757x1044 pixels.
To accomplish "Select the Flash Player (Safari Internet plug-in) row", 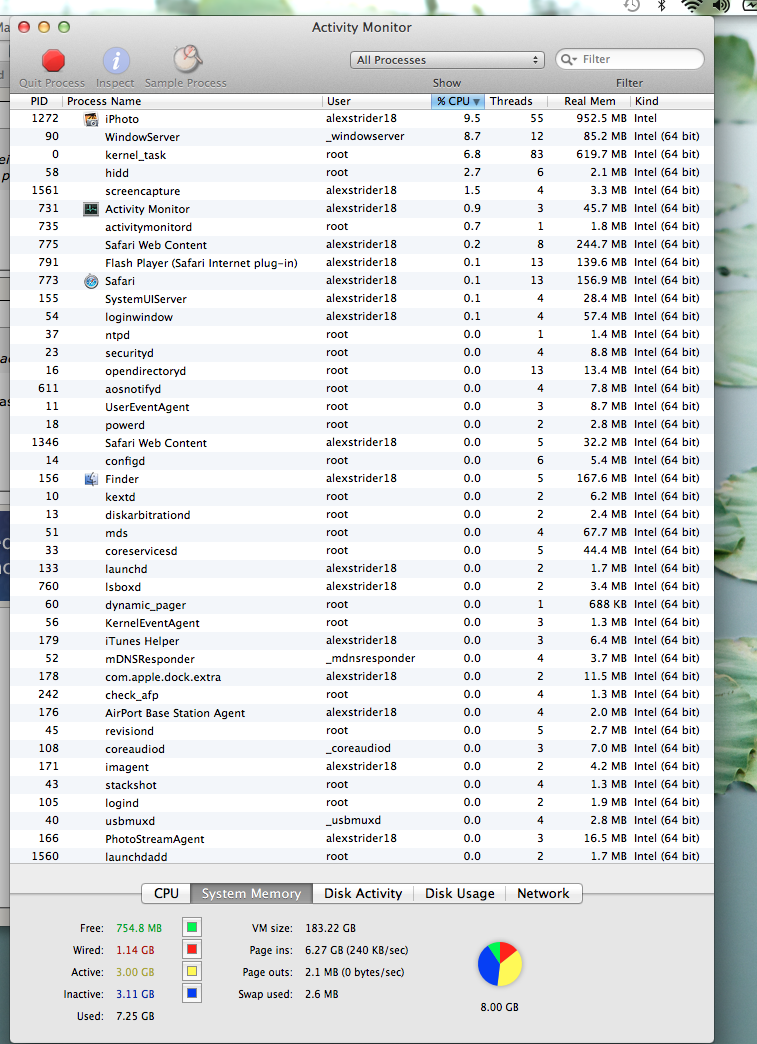I will pyautogui.click(x=362, y=262).
